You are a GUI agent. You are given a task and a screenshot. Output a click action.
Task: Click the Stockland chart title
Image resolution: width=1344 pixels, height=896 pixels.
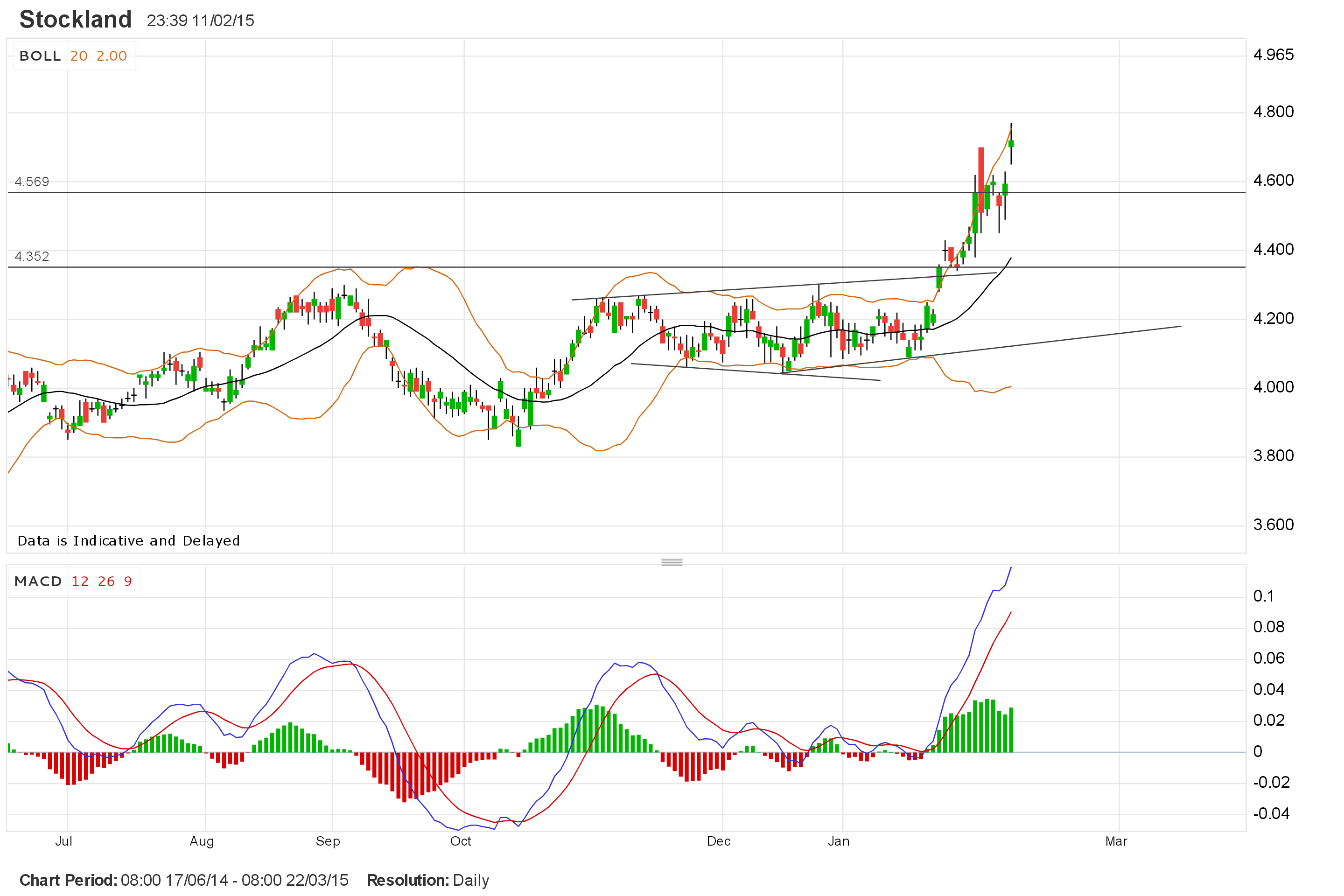click(76, 20)
